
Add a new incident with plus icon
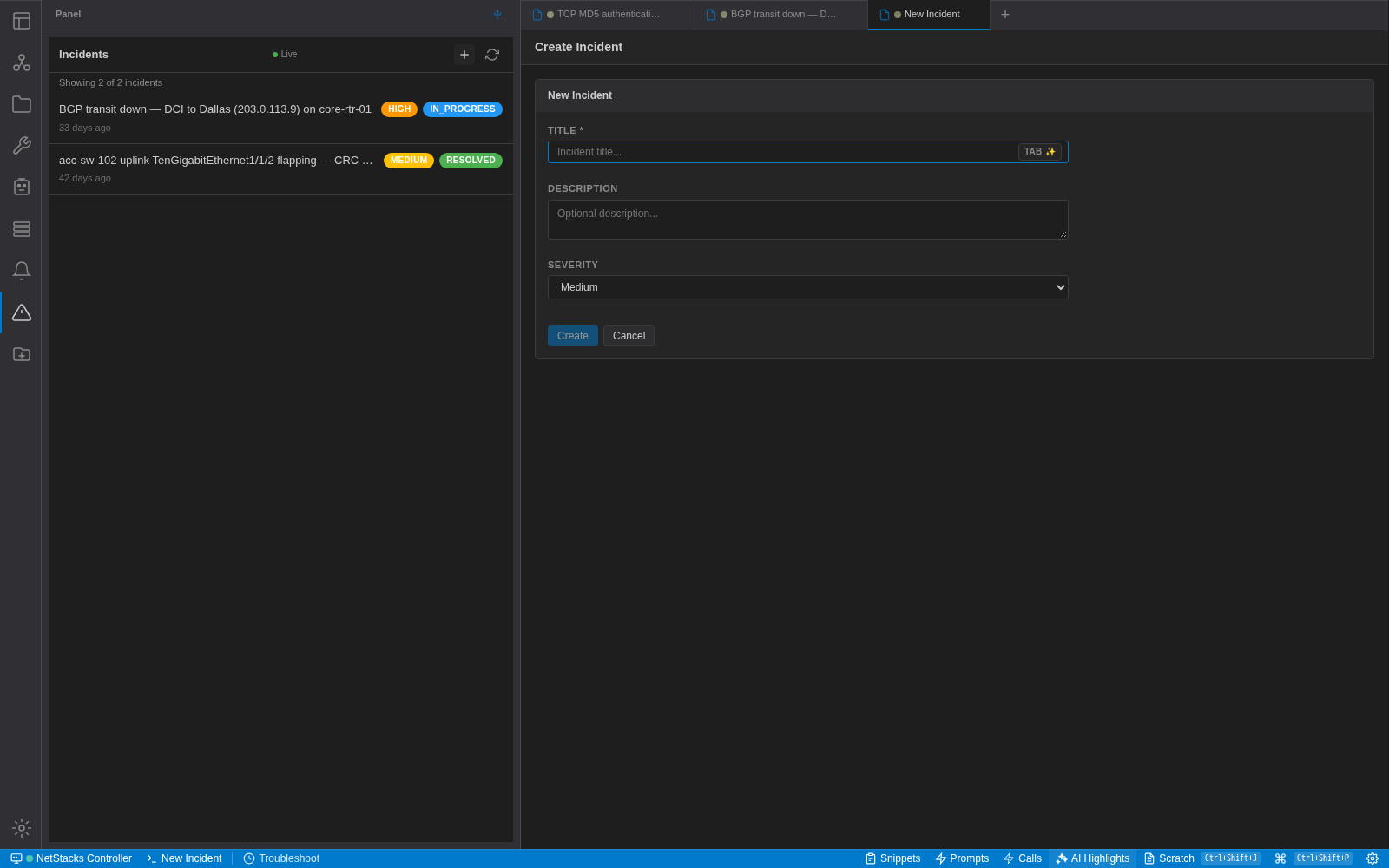click(464, 55)
